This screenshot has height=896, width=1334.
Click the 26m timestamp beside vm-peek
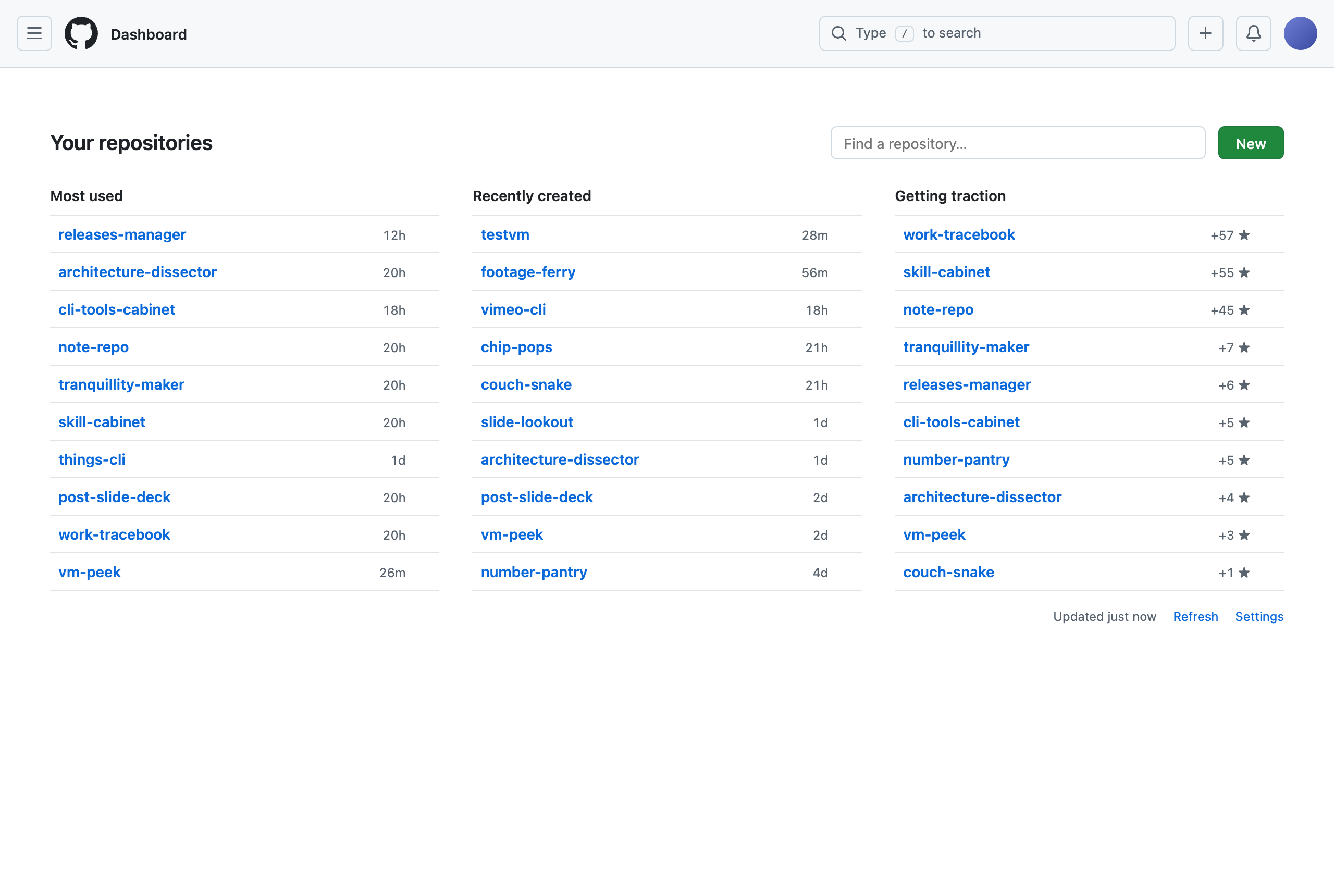click(x=392, y=573)
